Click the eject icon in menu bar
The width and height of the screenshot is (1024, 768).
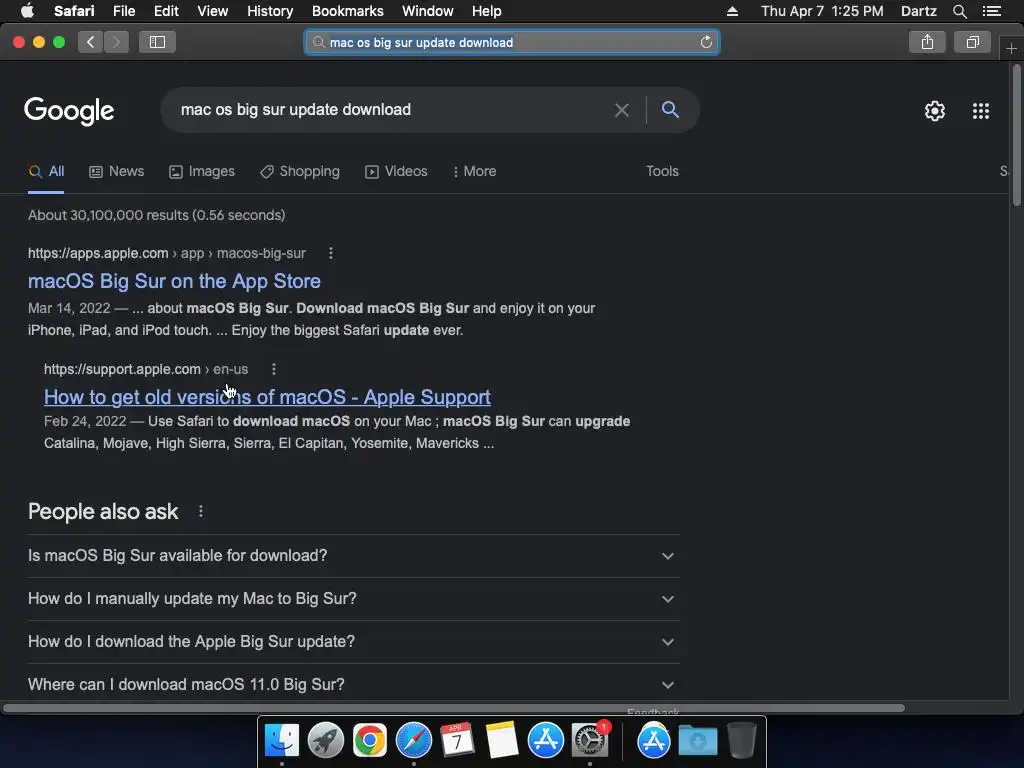point(732,11)
